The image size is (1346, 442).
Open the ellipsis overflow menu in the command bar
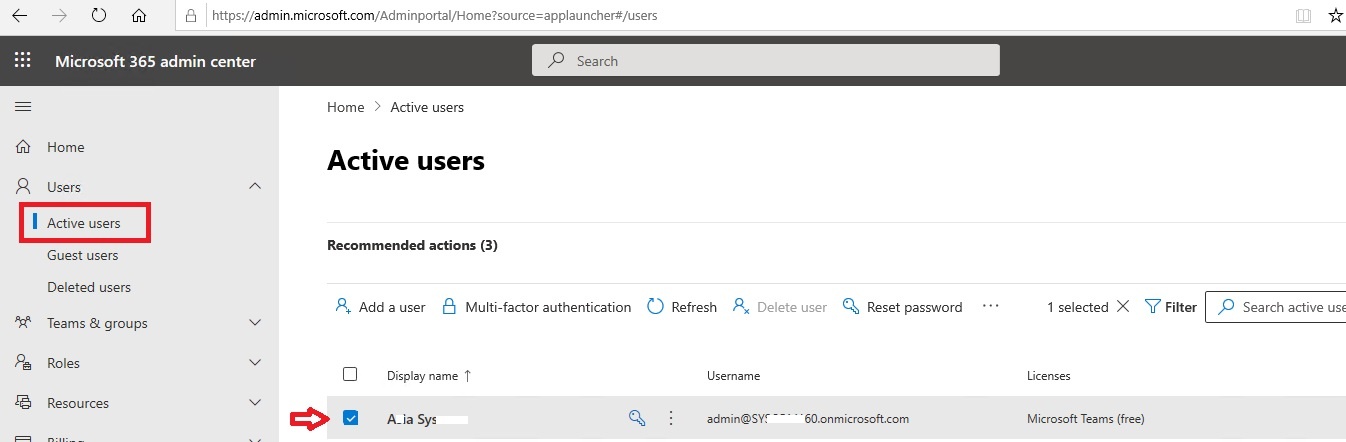point(991,307)
